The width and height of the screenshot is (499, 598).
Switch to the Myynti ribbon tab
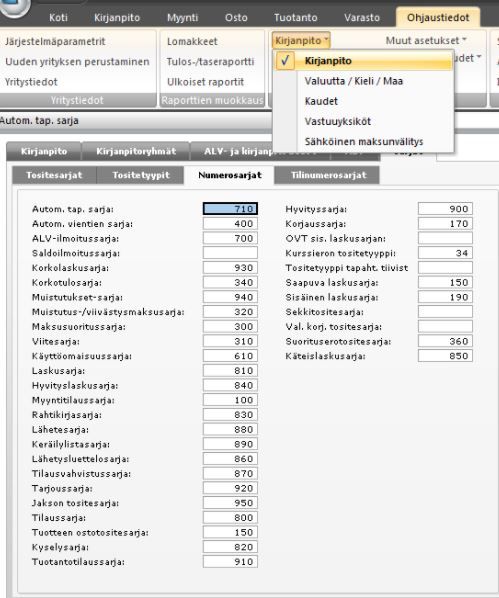(x=182, y=18)
